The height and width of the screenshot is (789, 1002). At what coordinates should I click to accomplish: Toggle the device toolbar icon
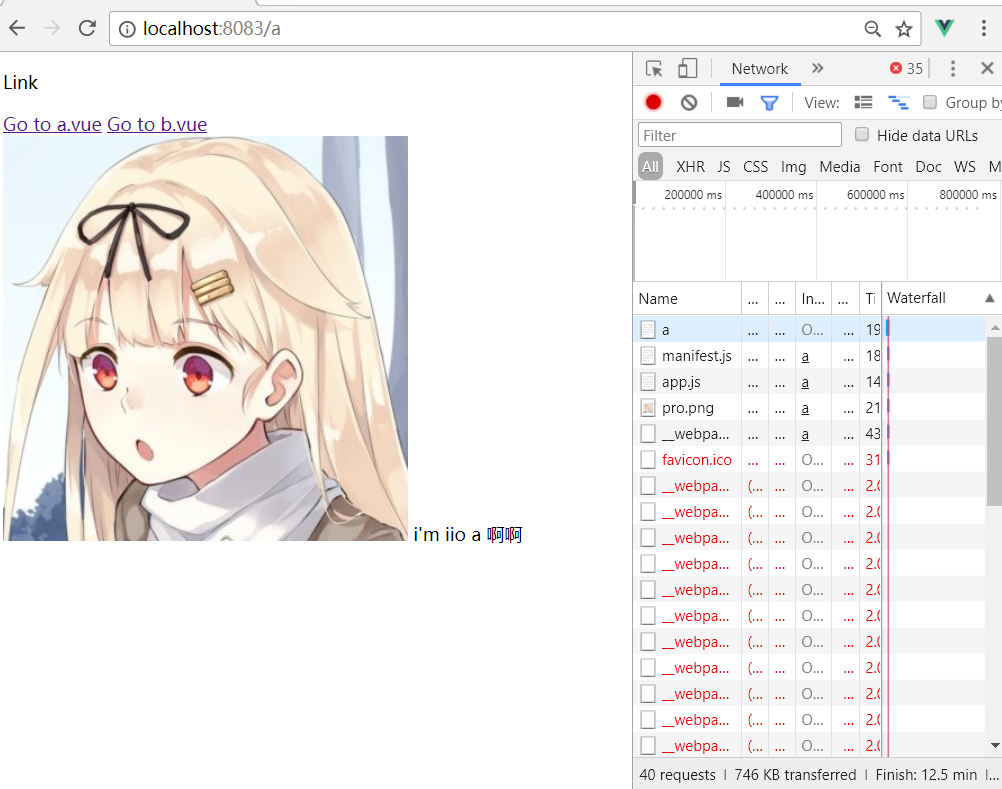point(687,69)
